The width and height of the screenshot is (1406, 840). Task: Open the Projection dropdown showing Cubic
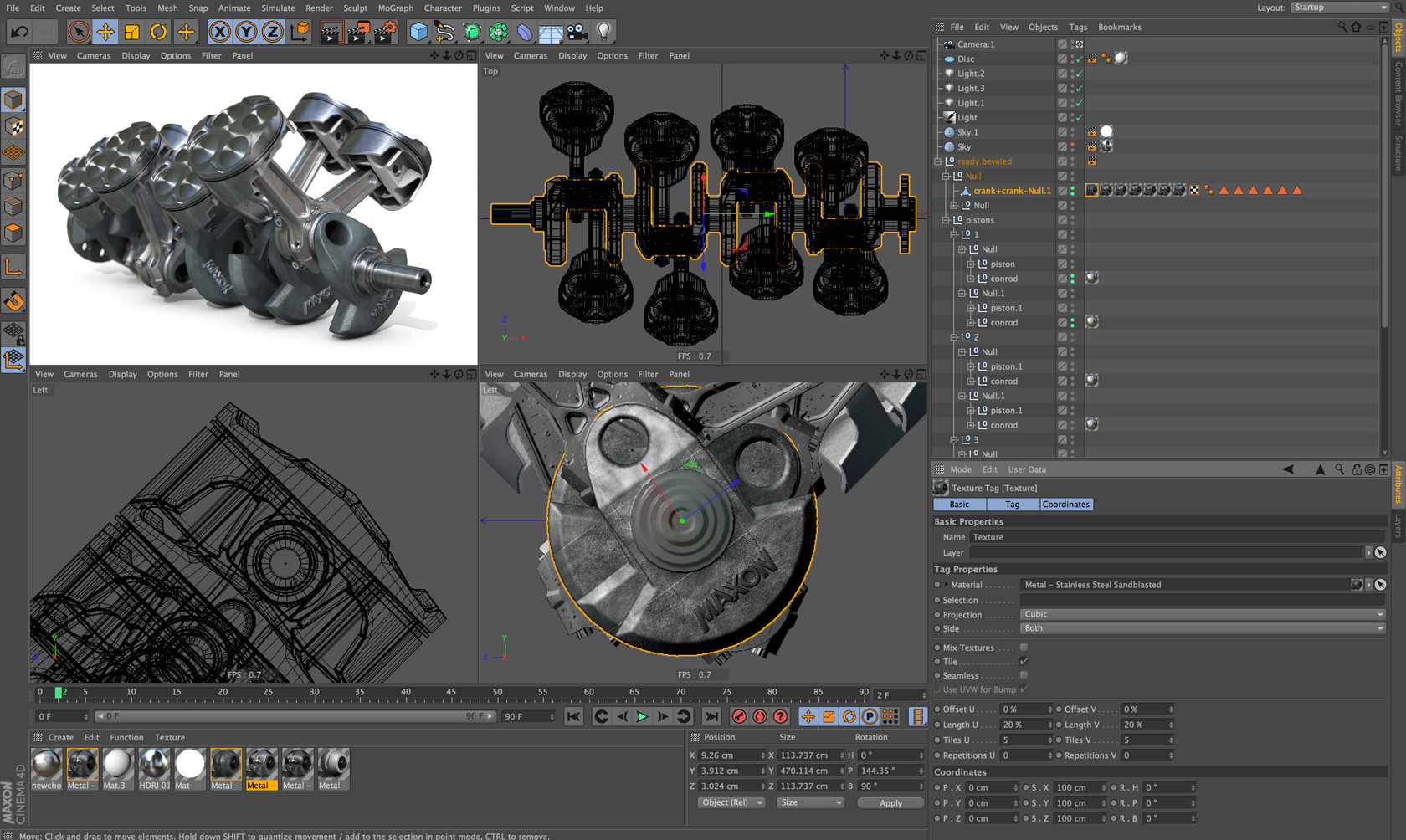tap(1203, 614)
